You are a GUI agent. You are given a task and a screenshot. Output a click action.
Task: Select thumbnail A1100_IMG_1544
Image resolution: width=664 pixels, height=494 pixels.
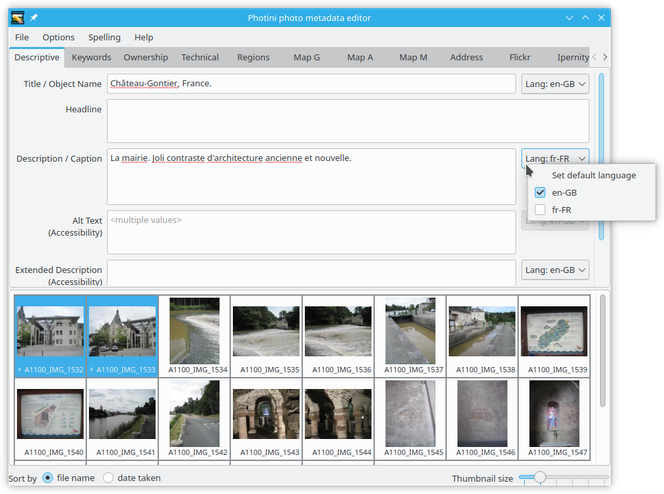(x=338, y=419)
